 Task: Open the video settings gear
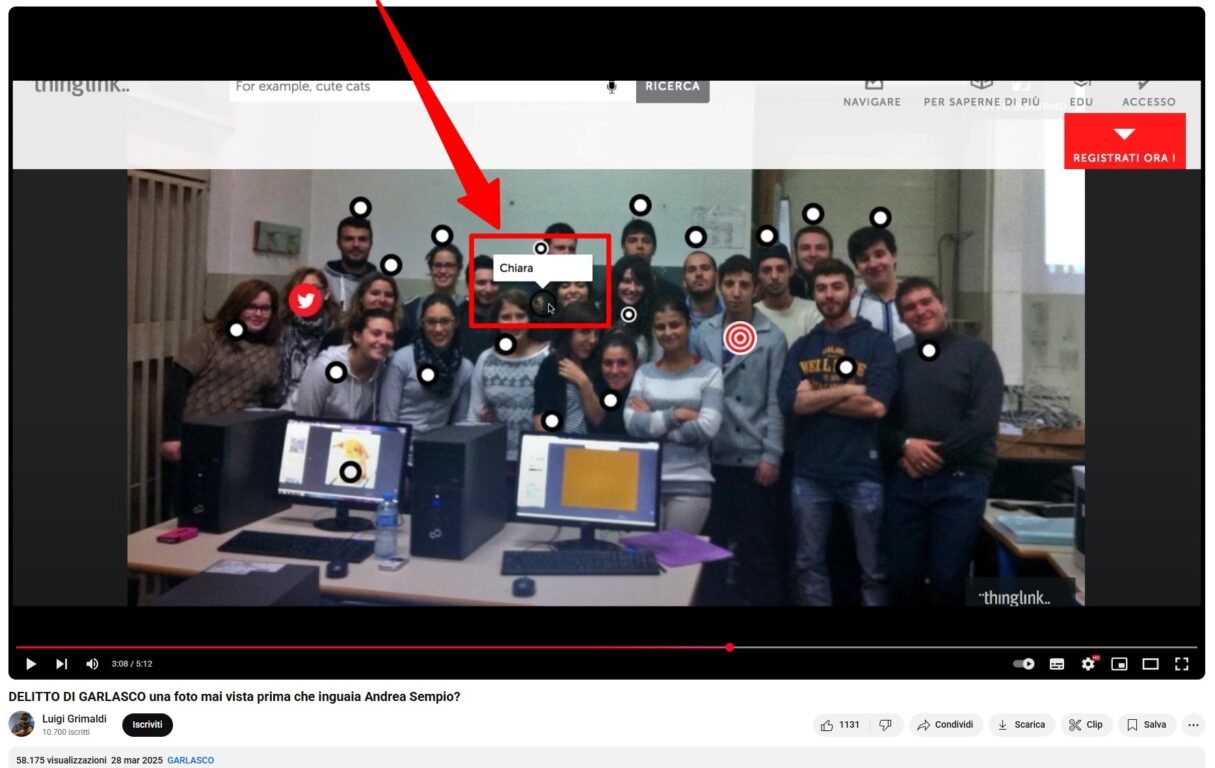click(1088, 664)
